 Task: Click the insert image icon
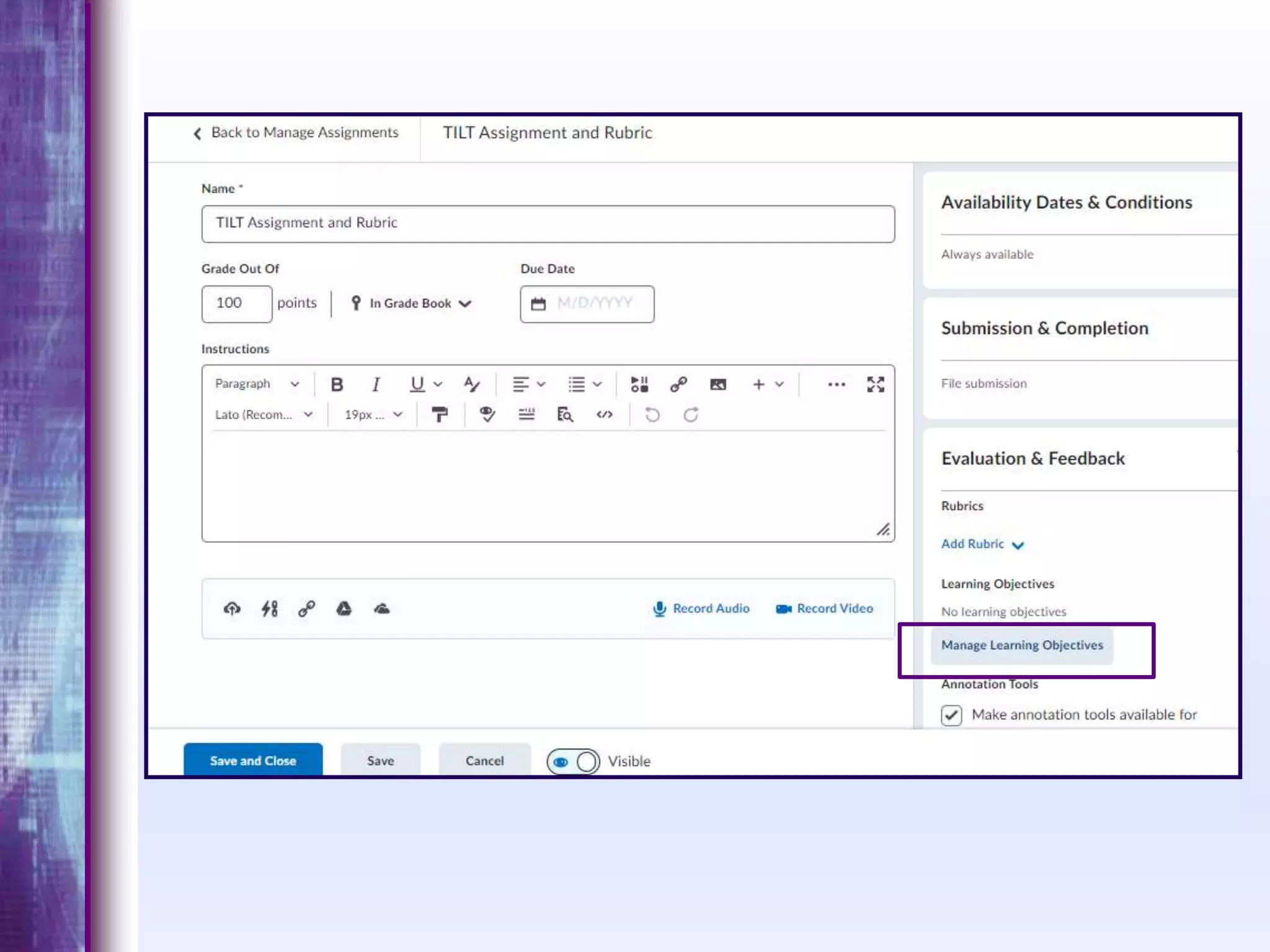[x=717, y=384]
